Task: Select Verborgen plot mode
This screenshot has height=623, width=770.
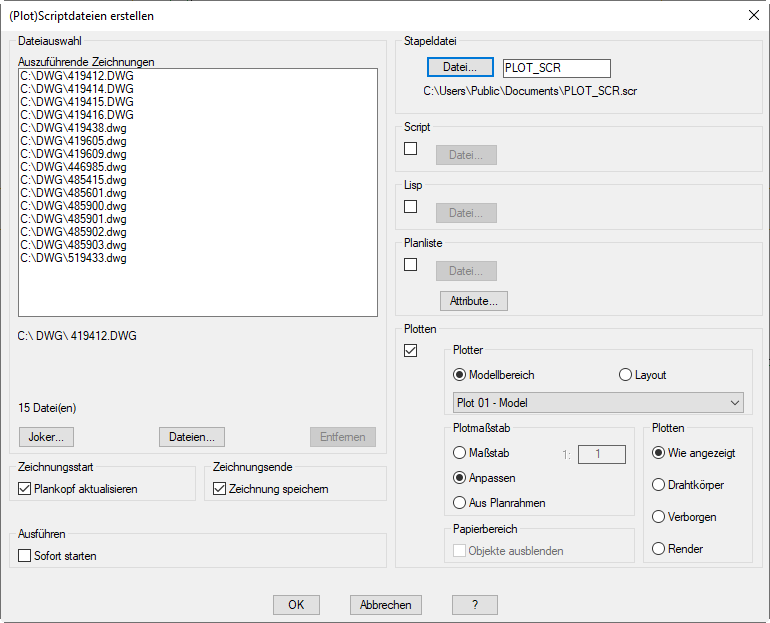Action: pos(658,517)
